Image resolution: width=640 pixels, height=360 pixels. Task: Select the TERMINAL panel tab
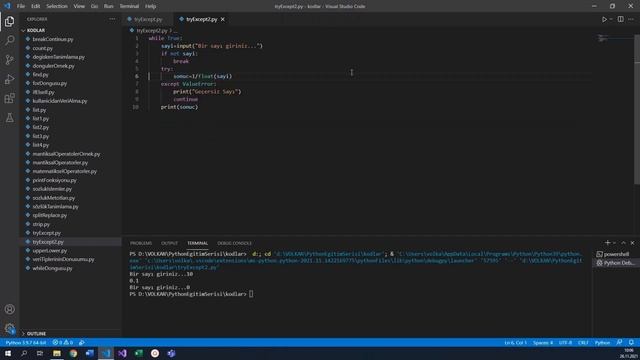(198, 243)
